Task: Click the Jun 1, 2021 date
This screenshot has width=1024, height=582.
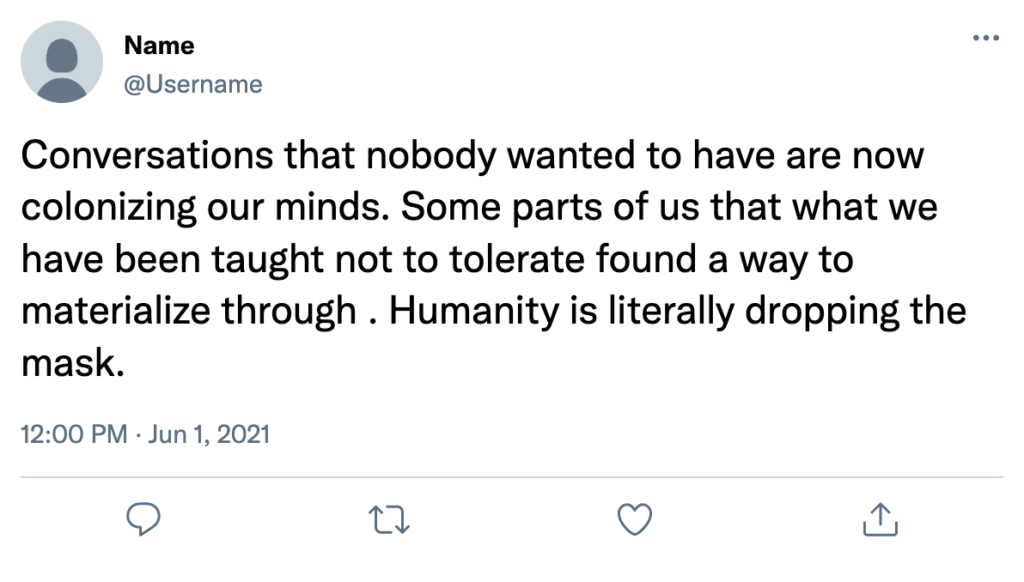Action: tap(209, 434)
